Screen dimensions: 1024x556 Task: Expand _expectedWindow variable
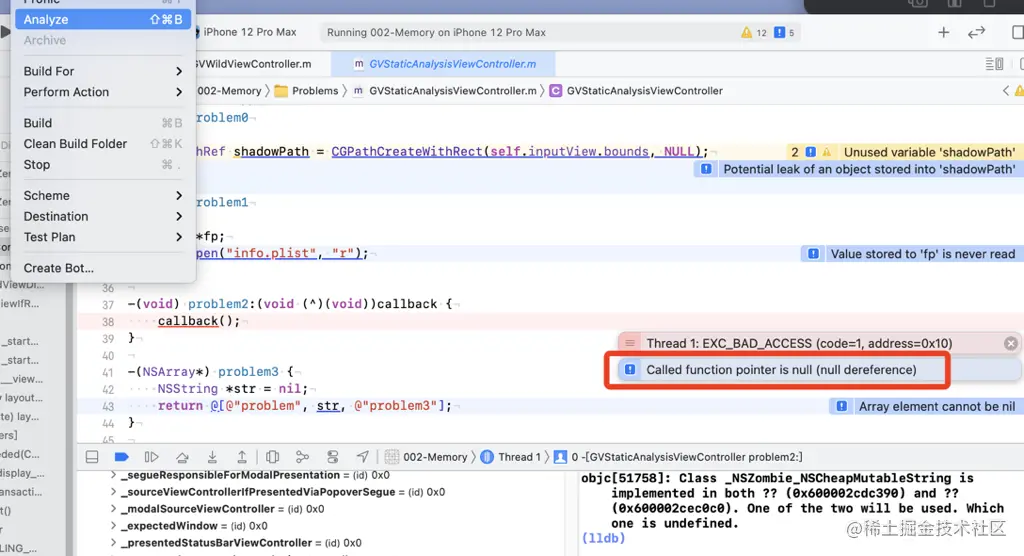(114, 526)
